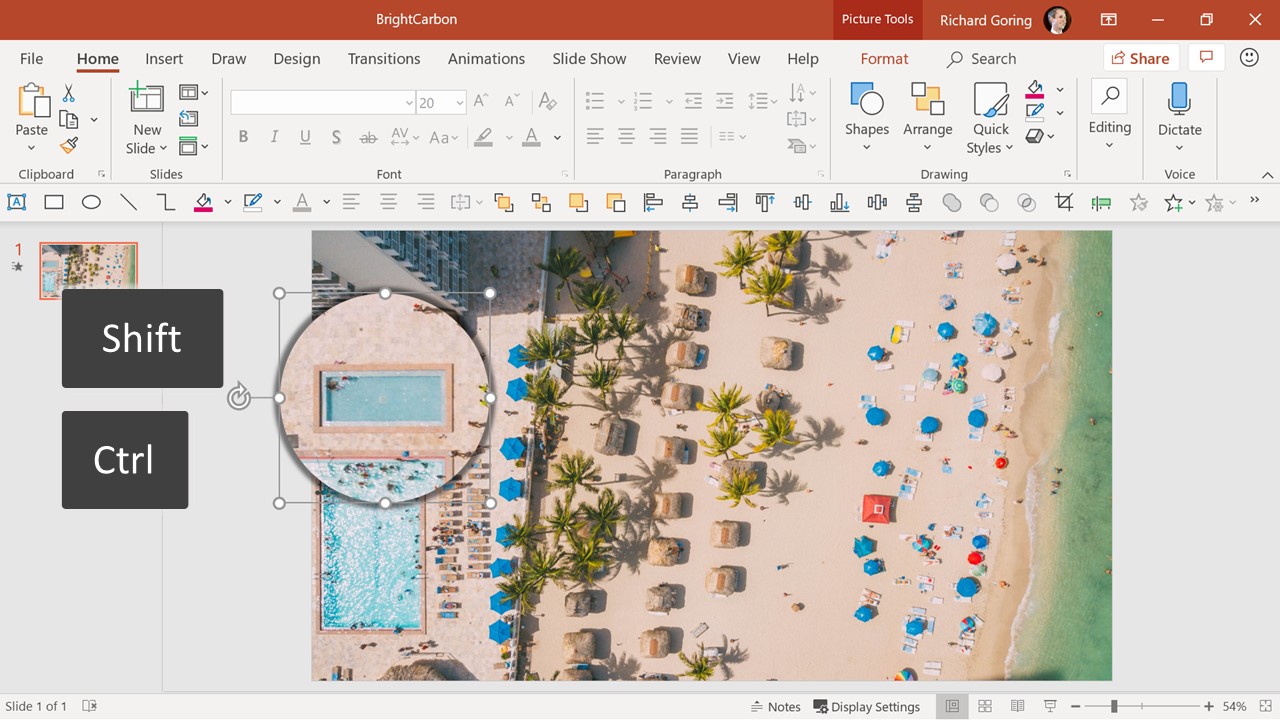
Task: Expand the Quick Styles dropdown
Action: pyautogui.click(x=990, y=118)
